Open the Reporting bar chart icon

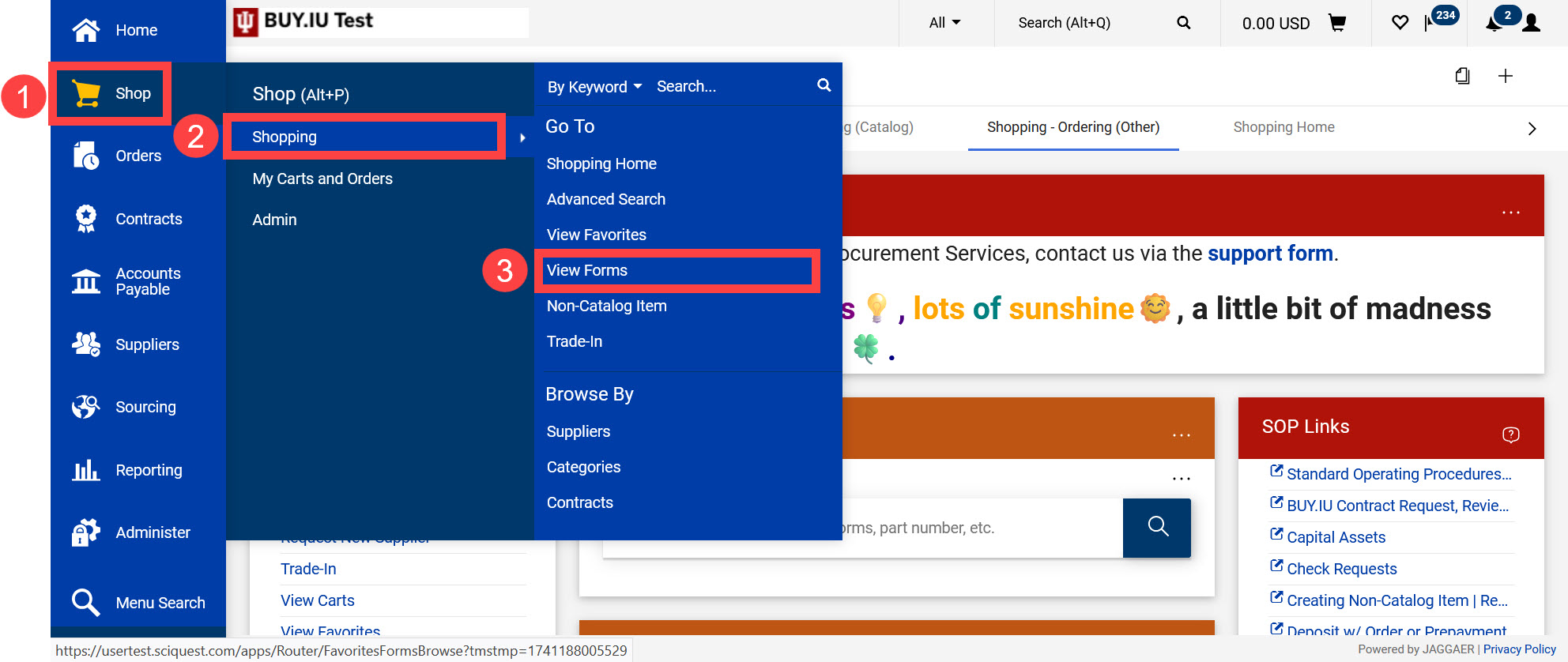click(x=86, y=470)
